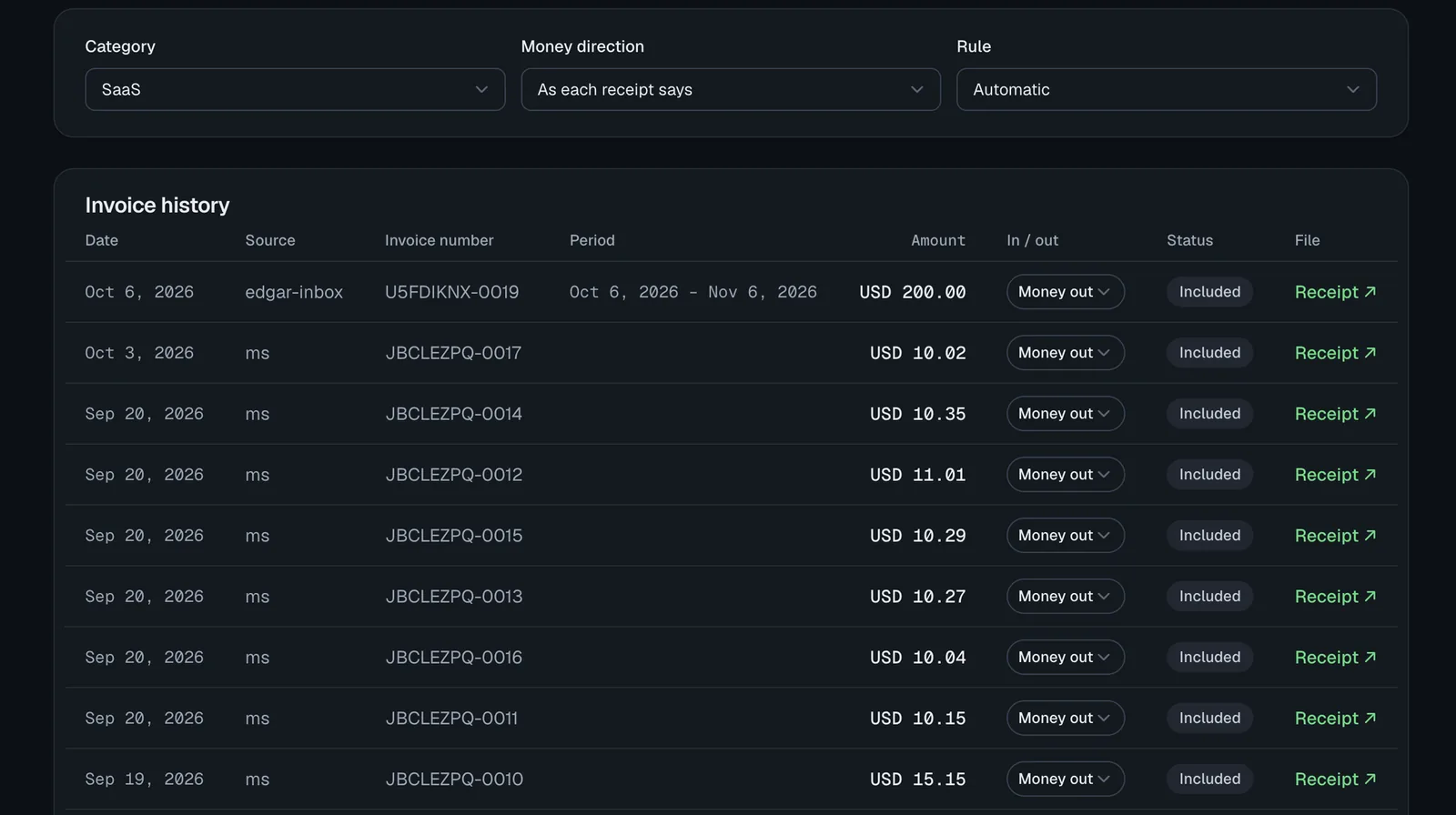Change Money out for invoice JBCLEZPQ-0012
This screenshot has height=815, width=1456.
click(1066, 475)
